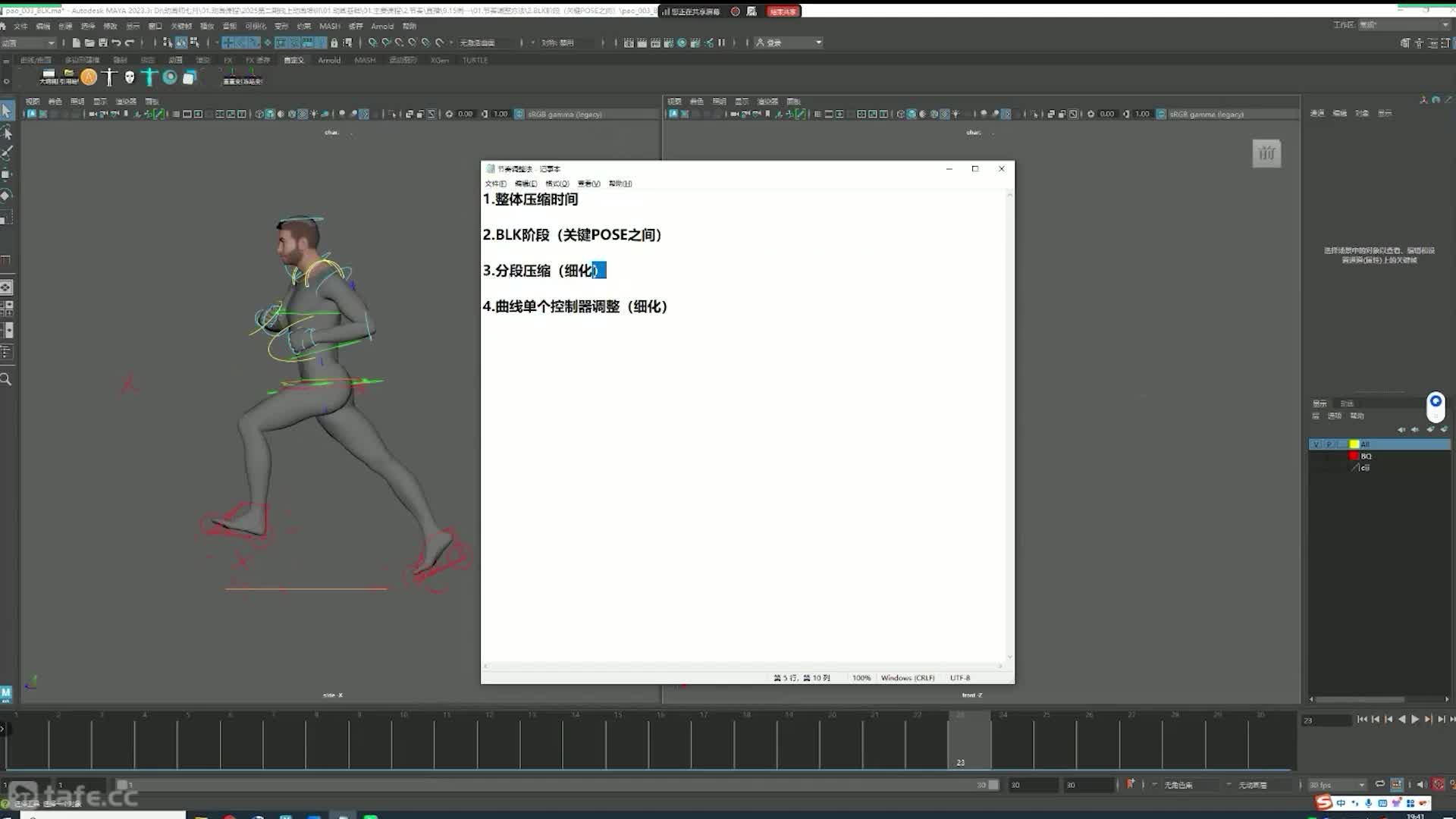Select the Paint selection brush tool

pyautogui.click(x=7, y=153)
